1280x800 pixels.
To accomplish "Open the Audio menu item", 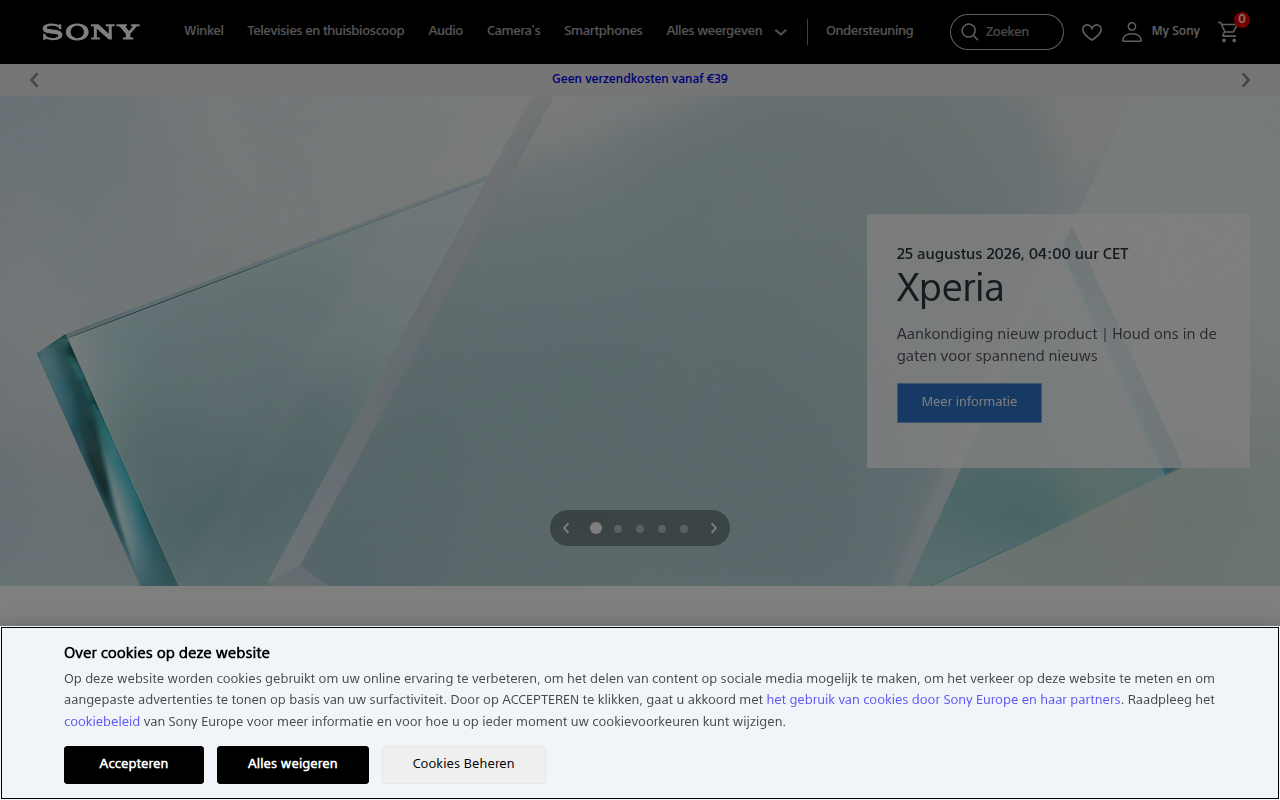I will point(446,31).
